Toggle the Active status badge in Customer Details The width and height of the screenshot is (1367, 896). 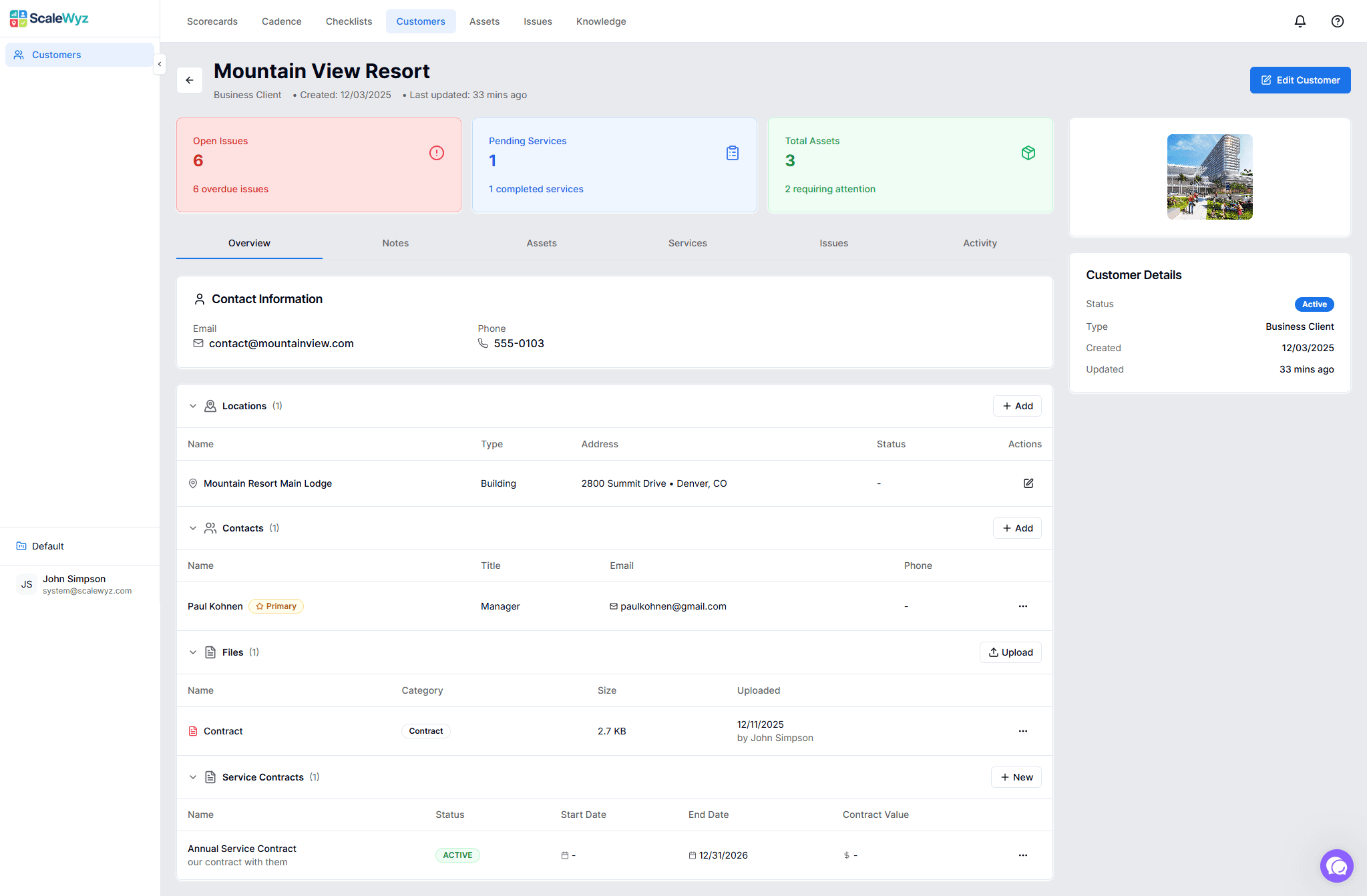click(x=1314, y=304)
